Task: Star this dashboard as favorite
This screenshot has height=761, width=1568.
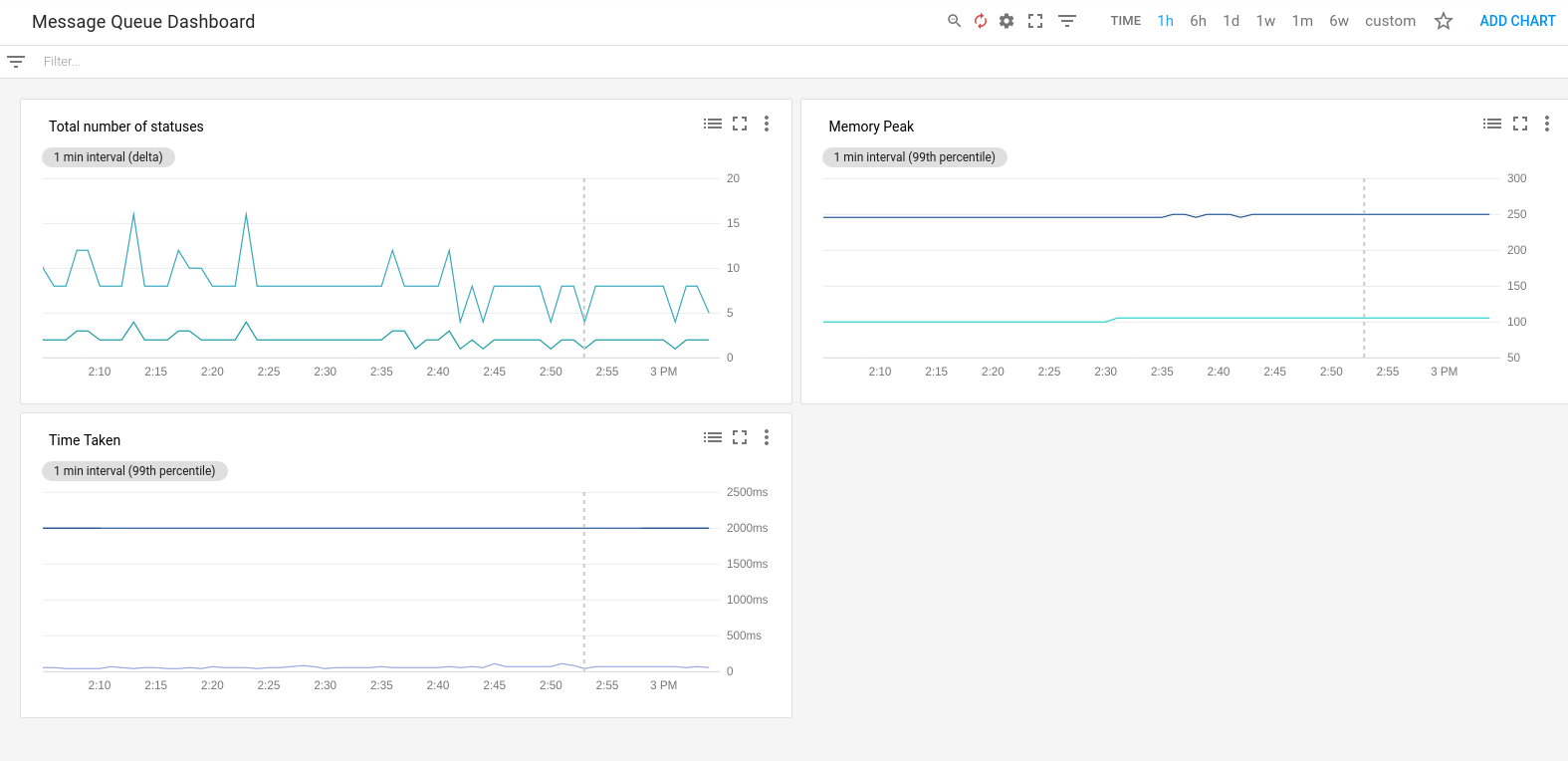Action: (1444, 21)
